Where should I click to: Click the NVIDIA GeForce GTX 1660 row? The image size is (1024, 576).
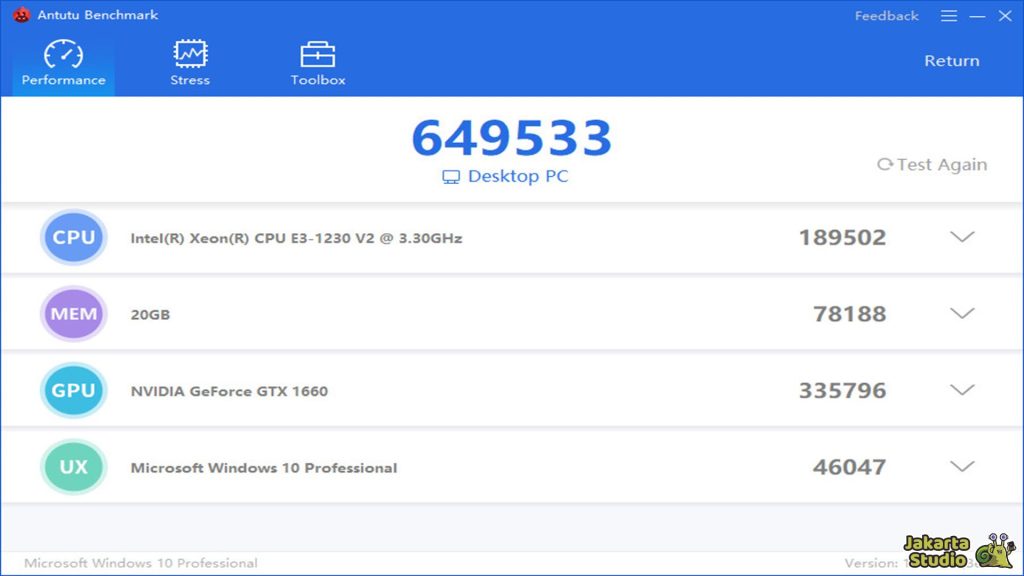click(x=229, y=391)
